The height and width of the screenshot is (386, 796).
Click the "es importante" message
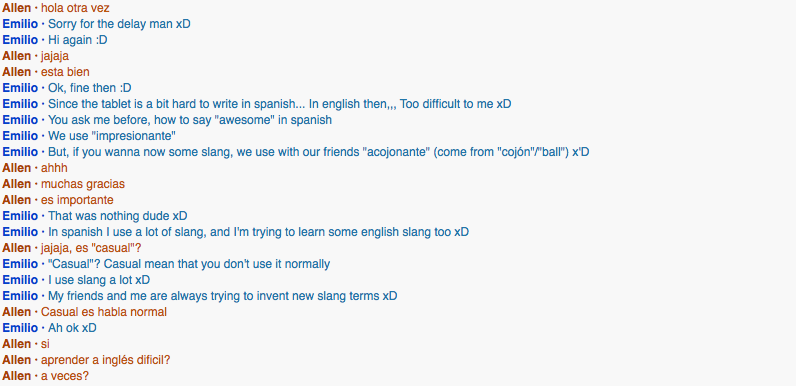[x=77, y=200]
